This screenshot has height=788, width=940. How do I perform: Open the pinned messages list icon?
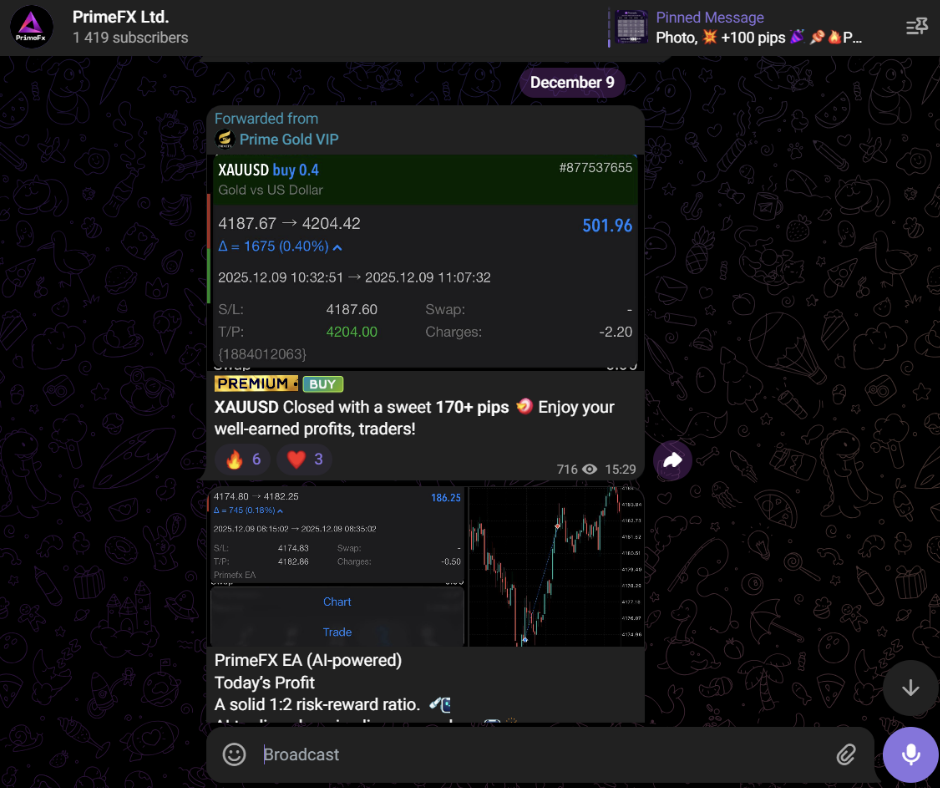pyautogui.click(x=916, y=26)
